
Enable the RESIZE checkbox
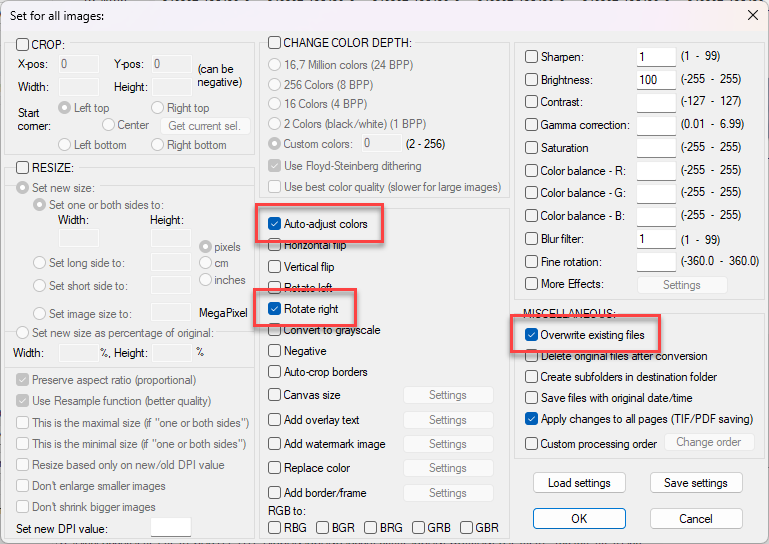coord(23,168)
